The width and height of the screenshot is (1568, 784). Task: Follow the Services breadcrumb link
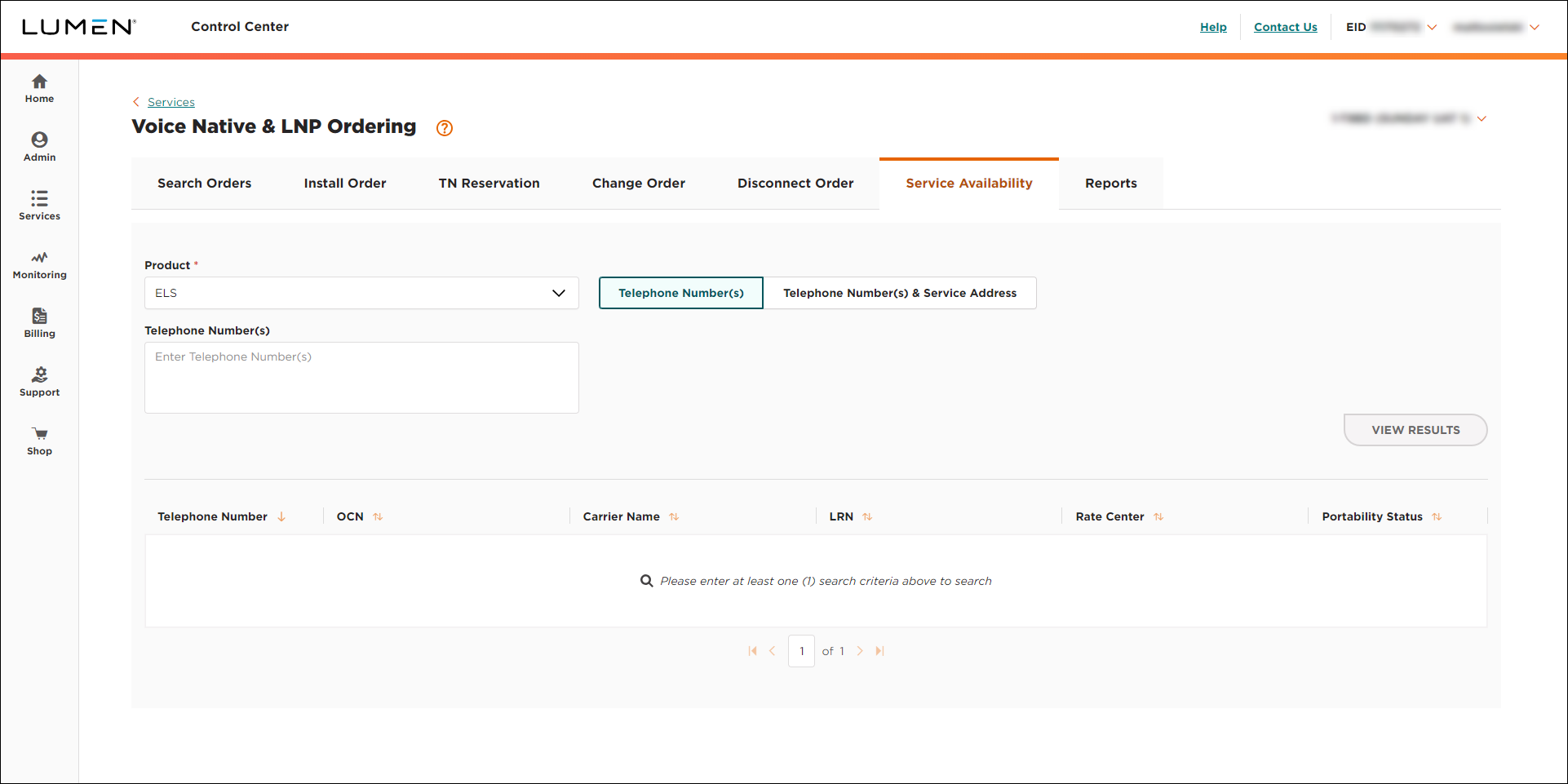tap(171, 102)
